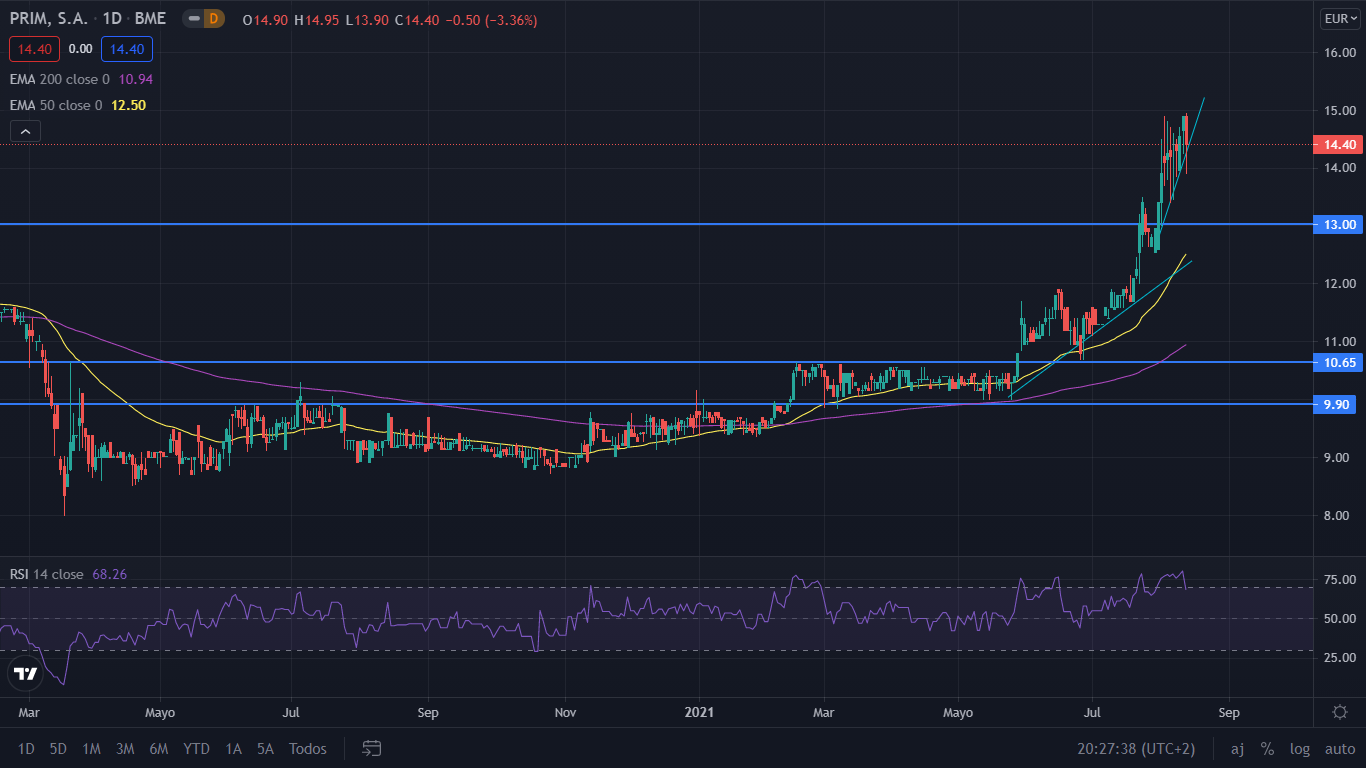Collapse the indicator legend with the chevron

25,131
